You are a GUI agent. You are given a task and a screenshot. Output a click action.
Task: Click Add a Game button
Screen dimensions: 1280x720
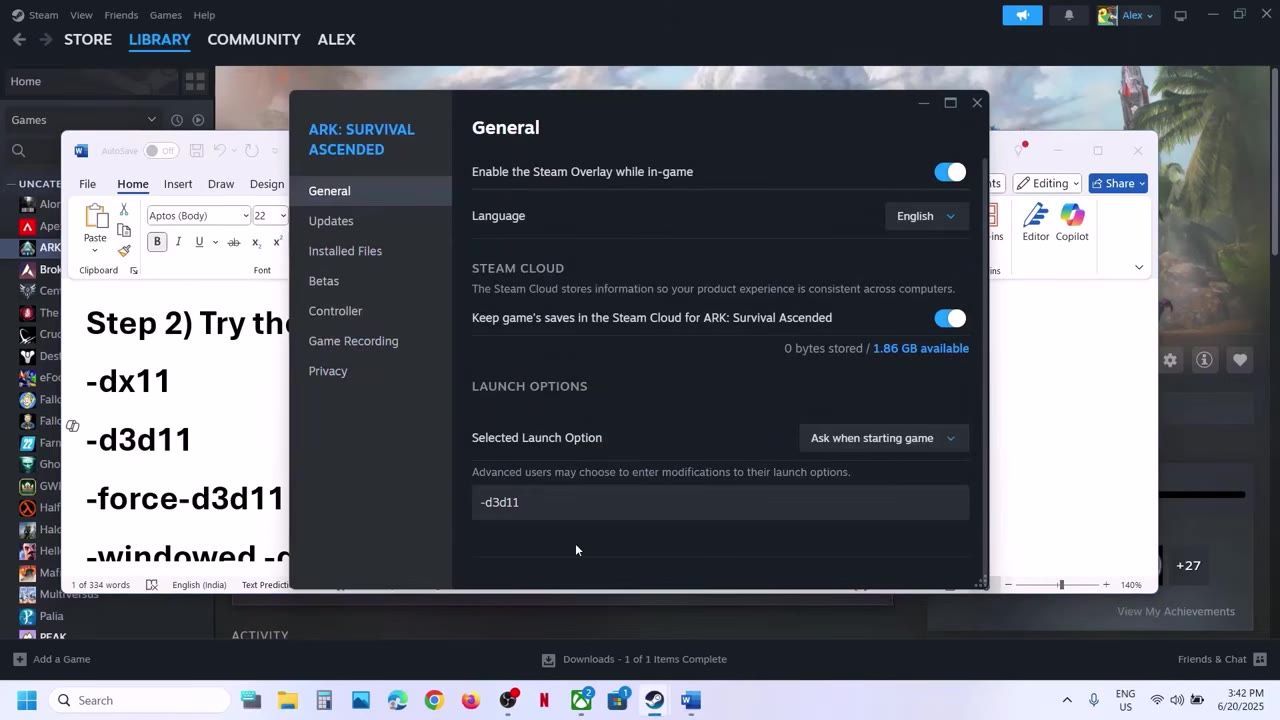pos(52,659)
